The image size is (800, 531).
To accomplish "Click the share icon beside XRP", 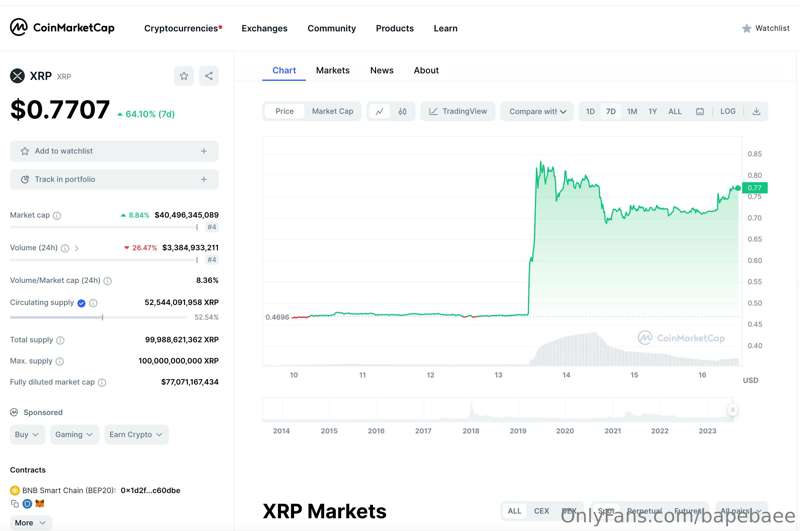I will [x=208, y=76].
